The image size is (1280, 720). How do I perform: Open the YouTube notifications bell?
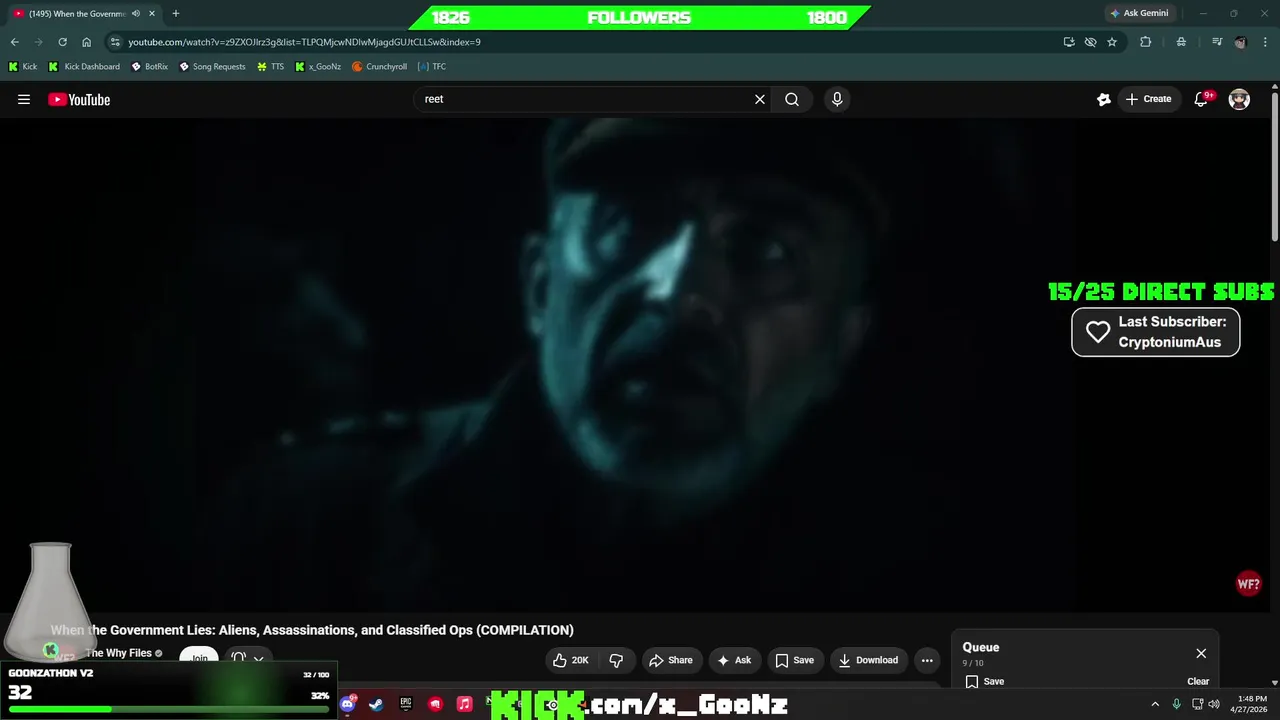tap(1201, 99)
